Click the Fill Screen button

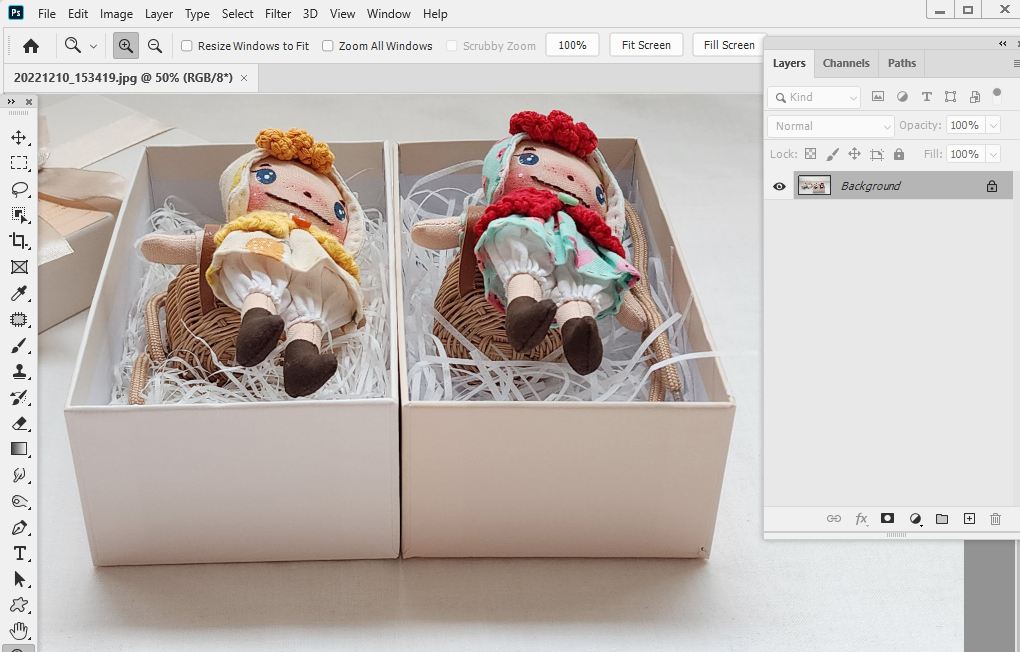(x=729, y=45)
